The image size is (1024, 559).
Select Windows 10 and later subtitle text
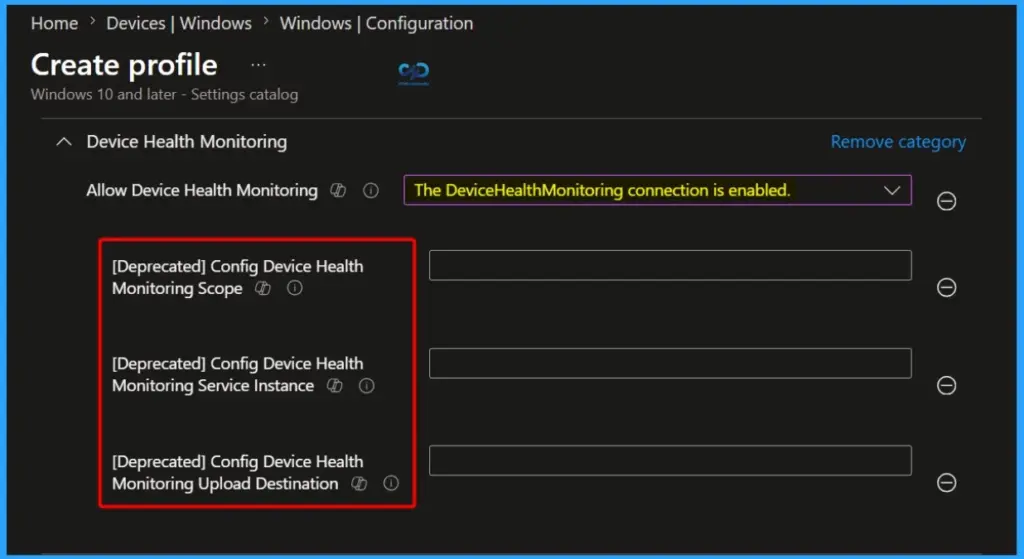pos(165,95)
